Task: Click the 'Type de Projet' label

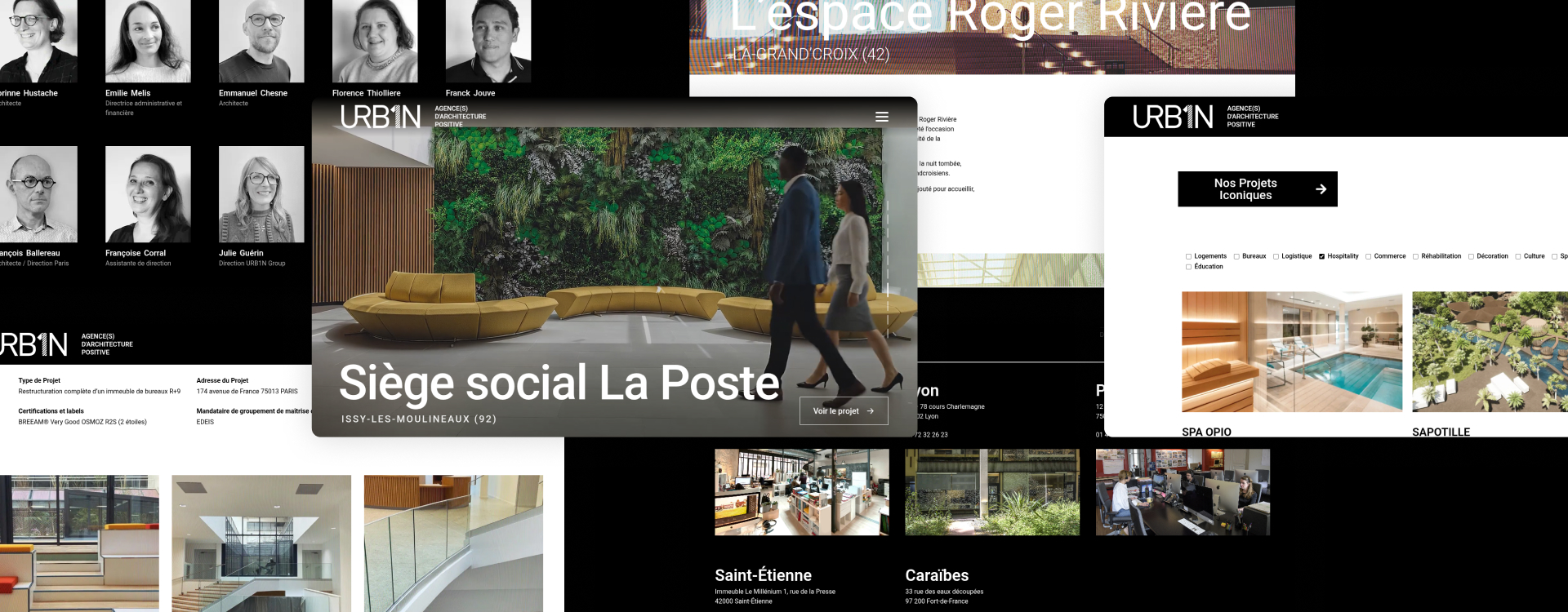Action: click(x=39, y=380)
